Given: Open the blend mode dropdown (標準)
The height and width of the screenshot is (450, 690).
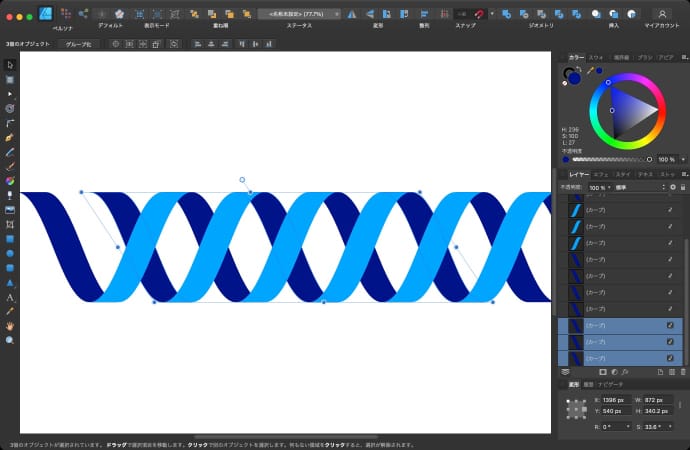Looking at the screenshot, I should [640, 187].
